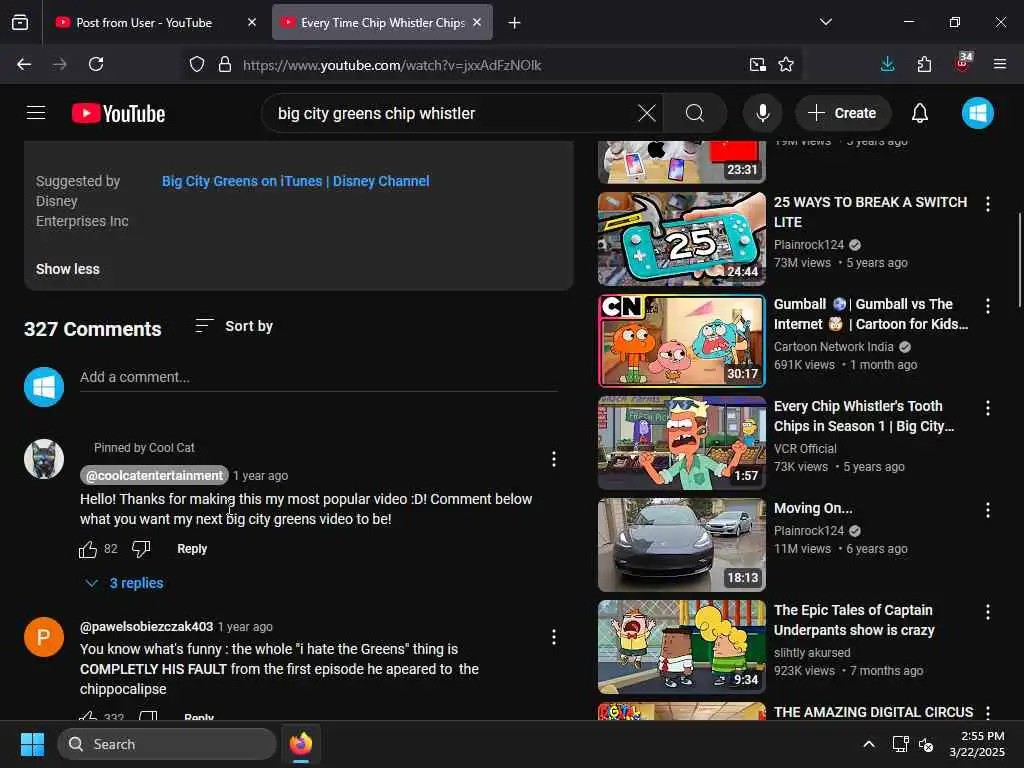More options for Switch Lite video

tap(987, 204)
